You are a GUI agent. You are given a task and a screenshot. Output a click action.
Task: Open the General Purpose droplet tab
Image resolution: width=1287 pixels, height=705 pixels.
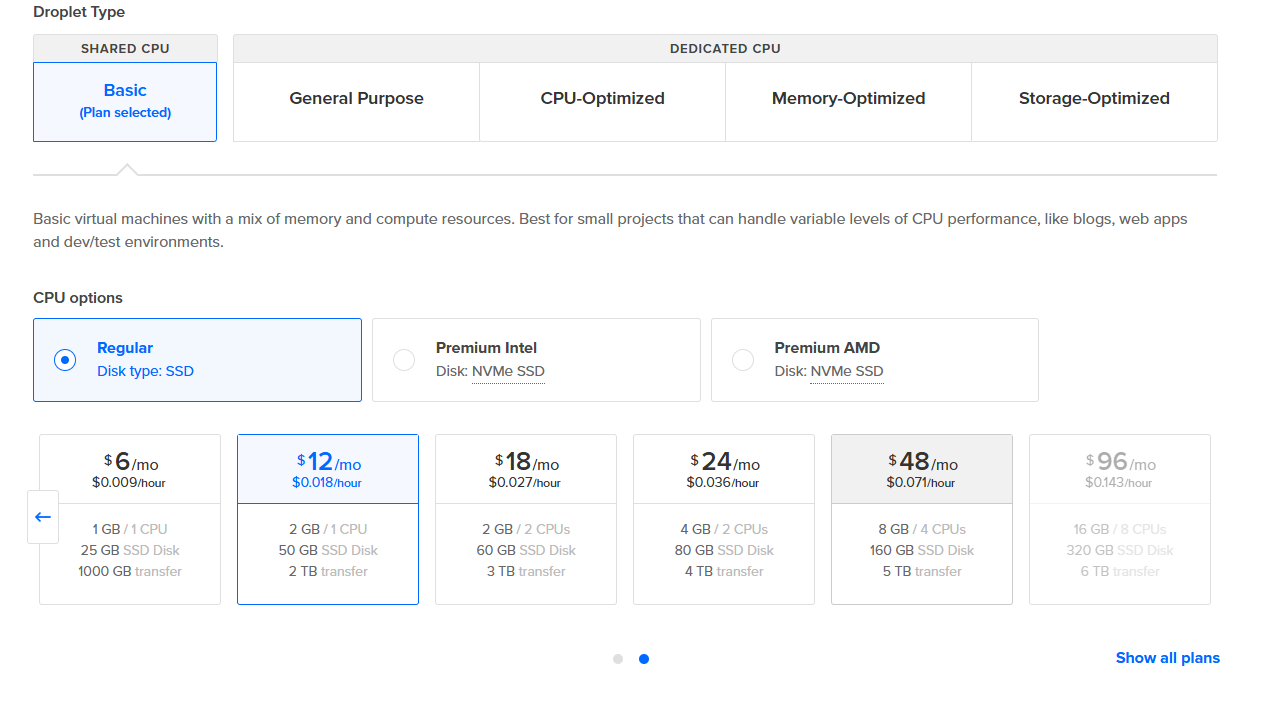point(356,99)
